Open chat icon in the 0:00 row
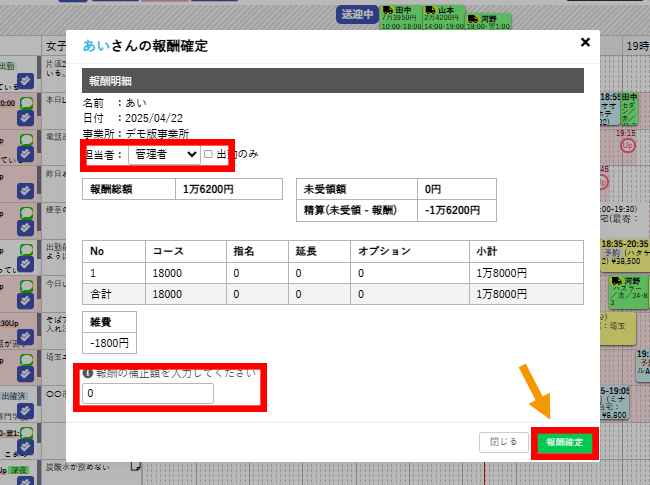This screenshot has height=485, width=650. coord(27,103)
